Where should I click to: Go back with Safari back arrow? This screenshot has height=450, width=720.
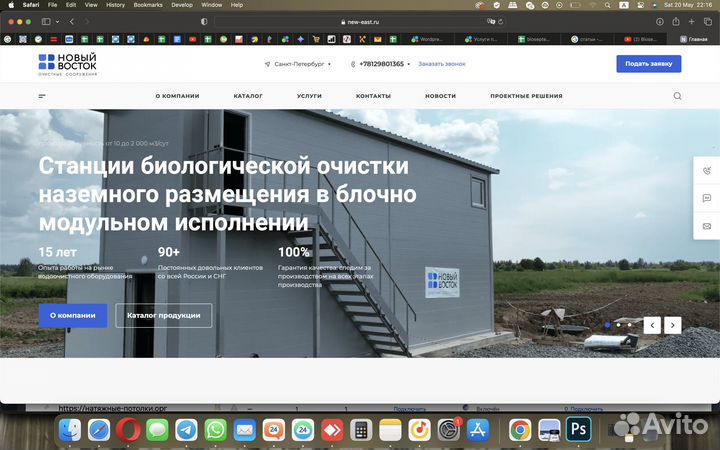pyautogui.click(x=72, y=22)
